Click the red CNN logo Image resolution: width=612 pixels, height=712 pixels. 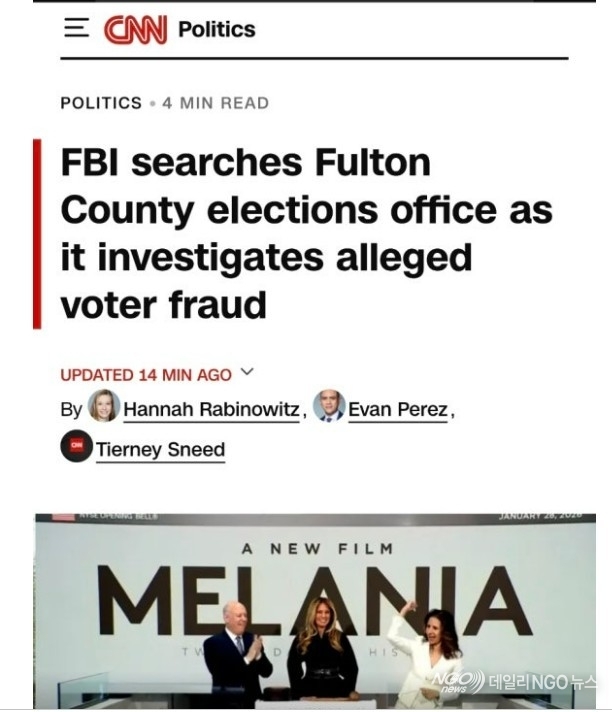coord(134,29)
